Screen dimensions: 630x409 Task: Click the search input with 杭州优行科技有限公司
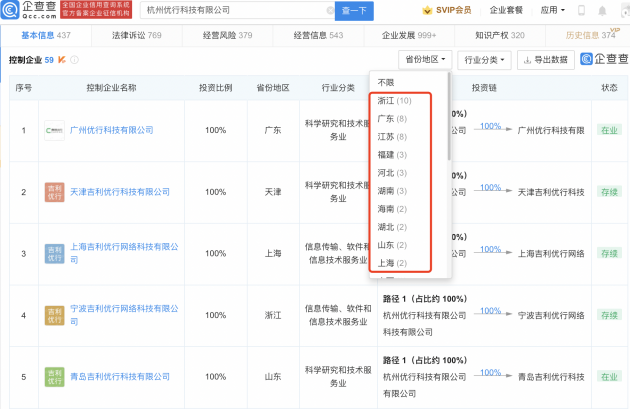click(237, 10)
